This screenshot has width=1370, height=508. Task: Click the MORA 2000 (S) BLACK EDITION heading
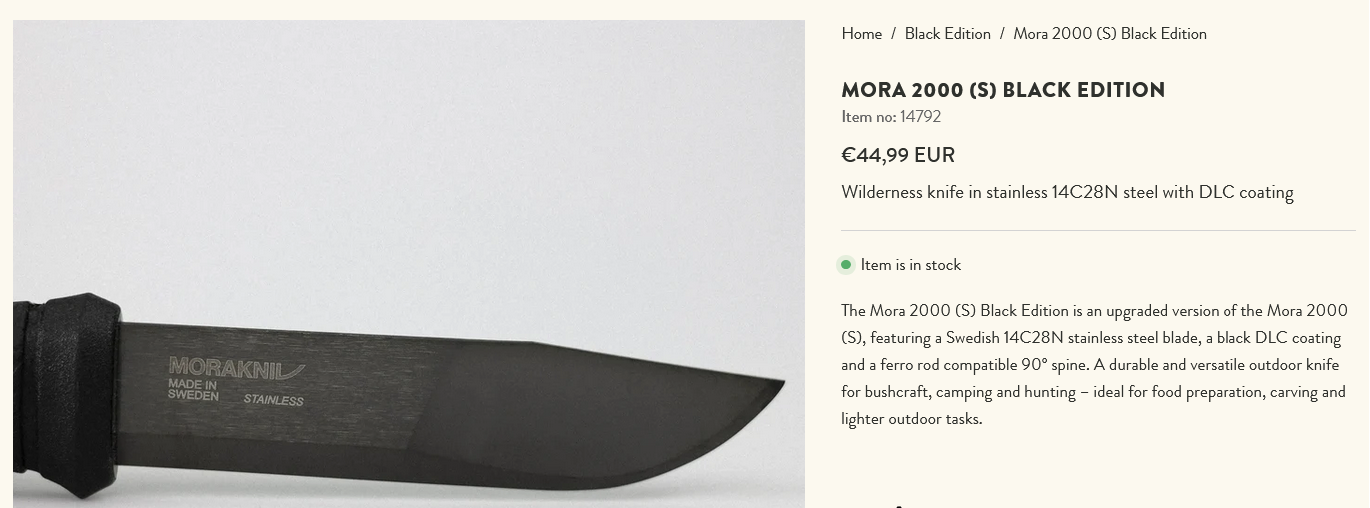tap(1002, 90)
